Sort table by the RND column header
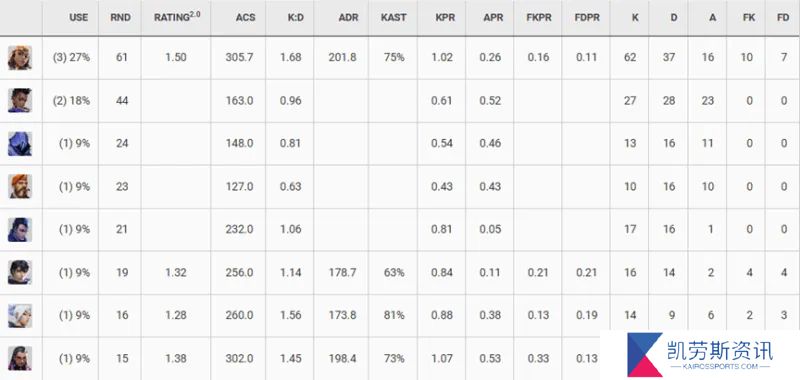 tap(120, 17)
